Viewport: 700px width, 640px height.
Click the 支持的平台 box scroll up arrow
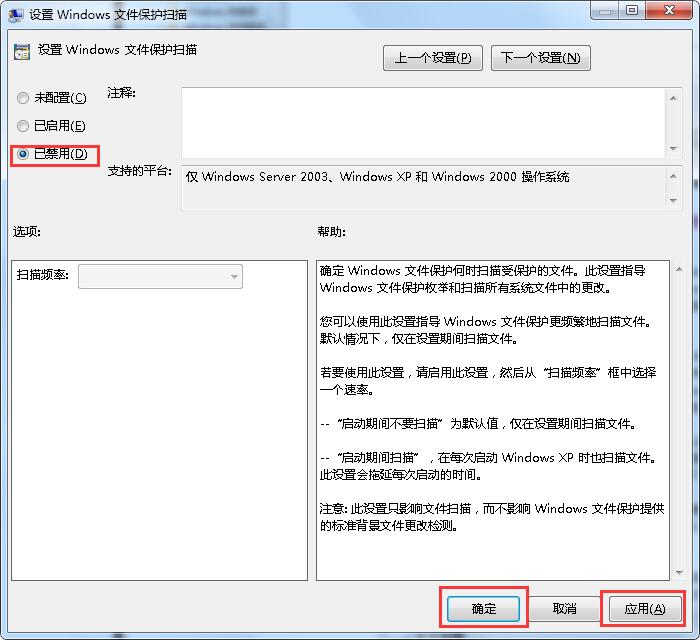[x=673, y=176]
